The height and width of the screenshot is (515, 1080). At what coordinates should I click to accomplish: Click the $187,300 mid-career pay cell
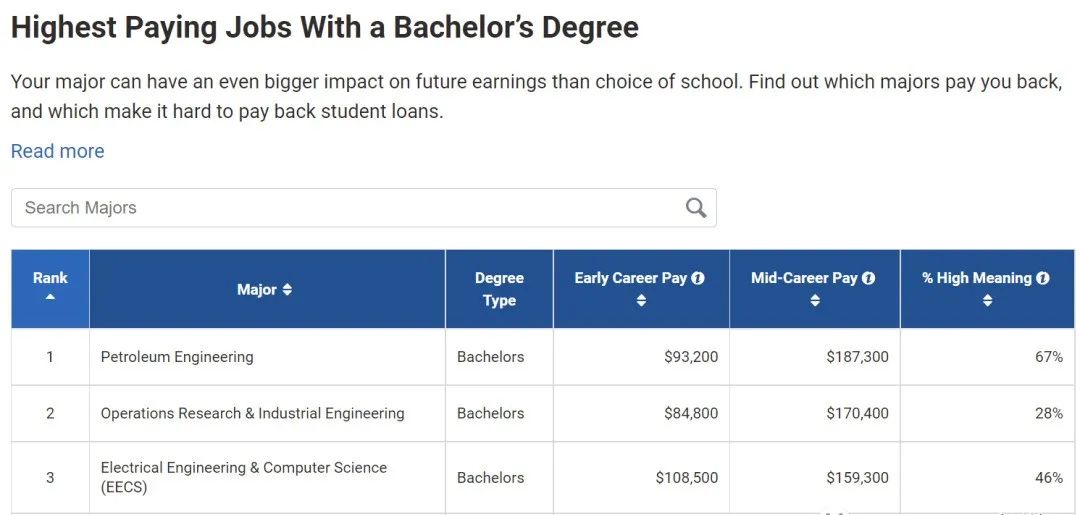pyautogui.click(x=857, y=357)
